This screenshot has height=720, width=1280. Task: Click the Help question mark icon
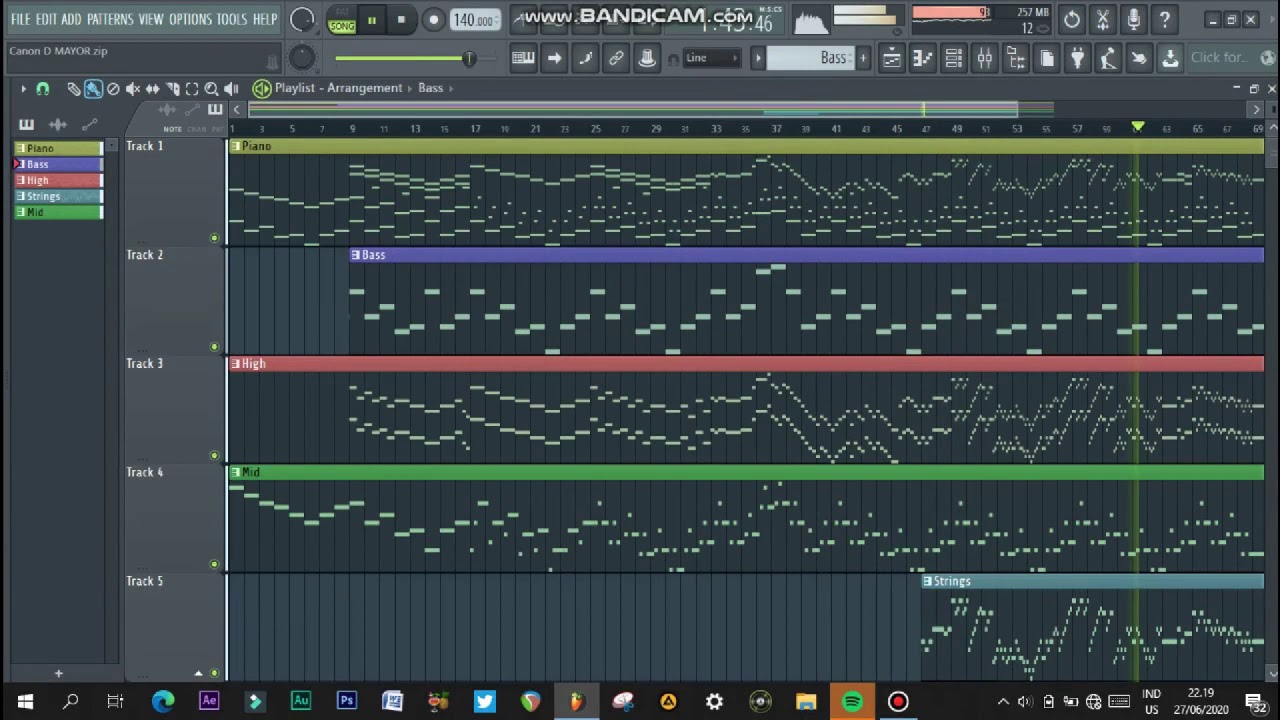[1164, 19]
